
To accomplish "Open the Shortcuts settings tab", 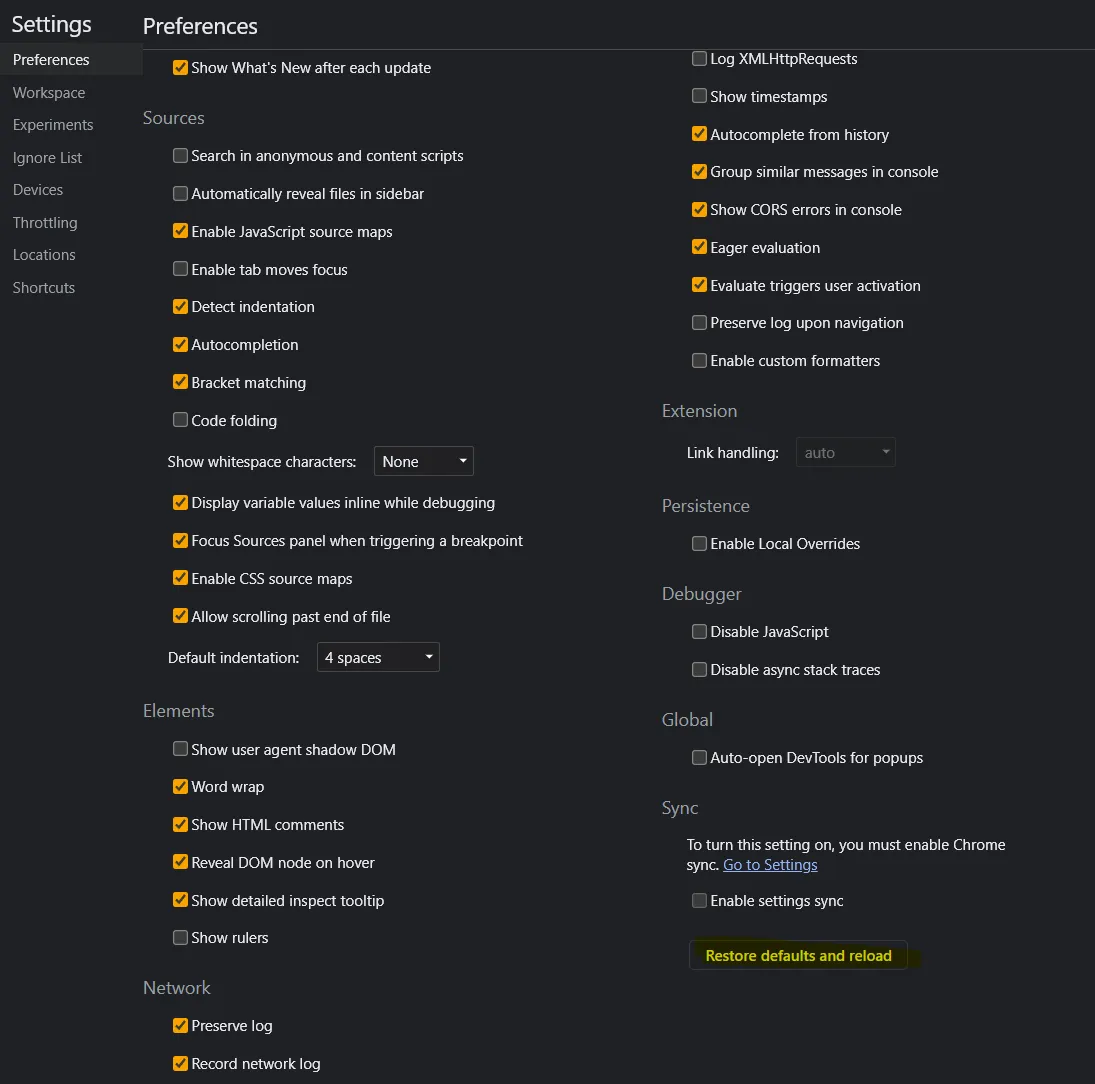I will pos(44,288).
